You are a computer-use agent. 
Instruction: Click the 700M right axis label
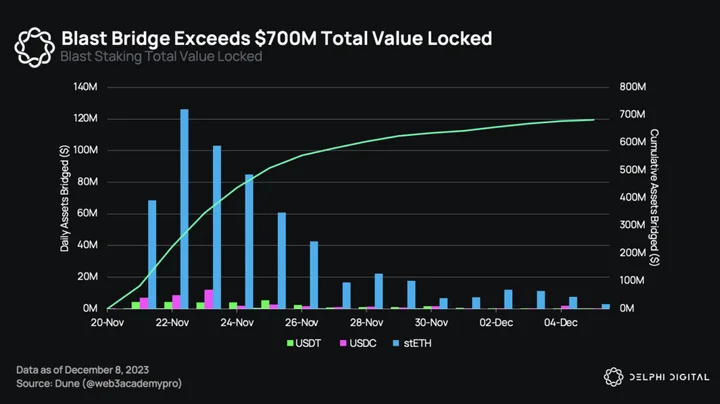(x=632, y=114)
